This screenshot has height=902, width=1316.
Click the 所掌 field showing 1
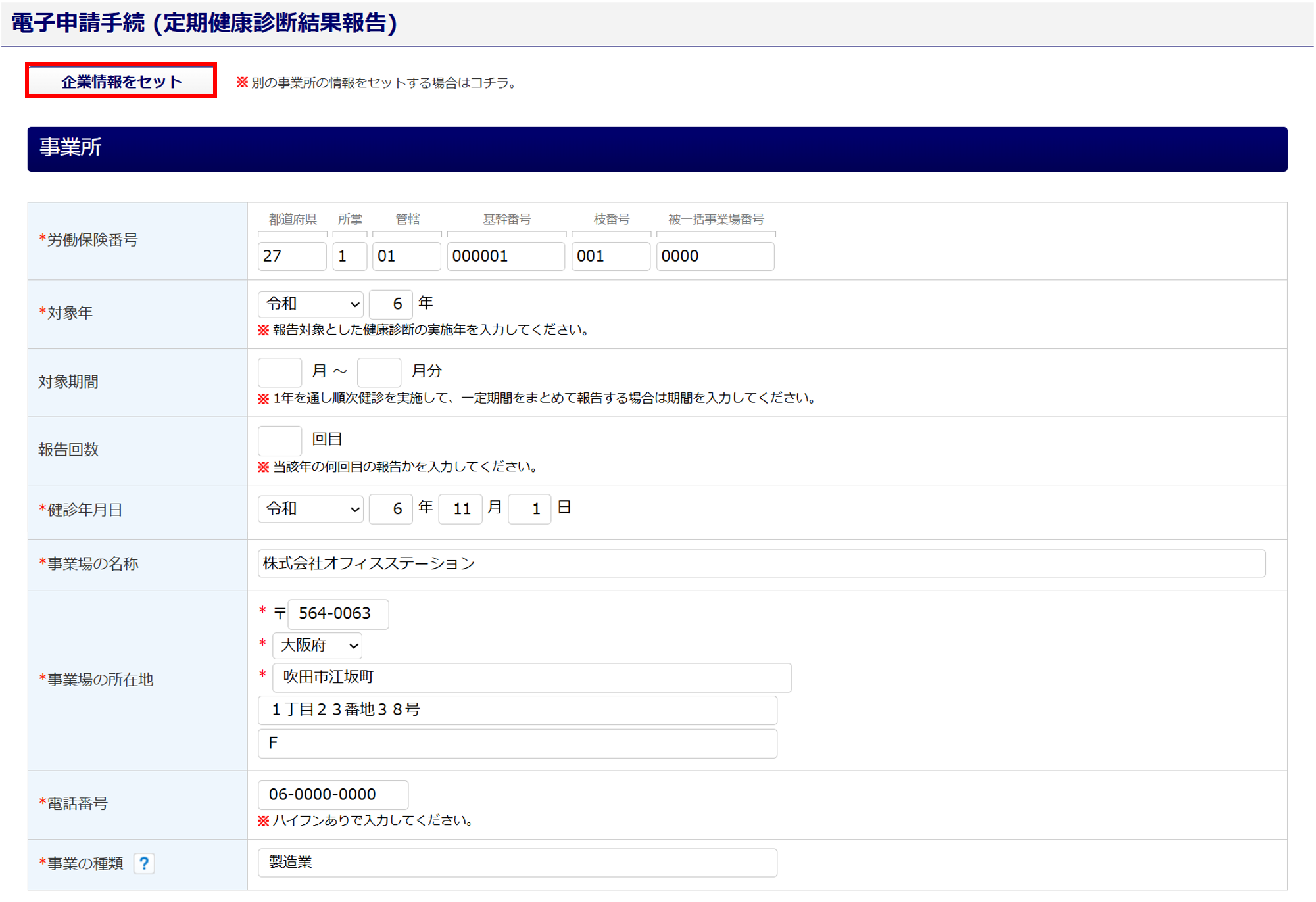coord(349,256)
